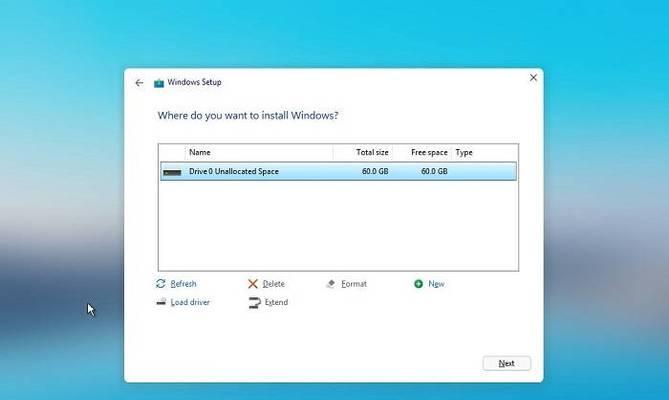Click the Refresh icon
Viewport: 669px width, 400px height.
click(161, 284)
